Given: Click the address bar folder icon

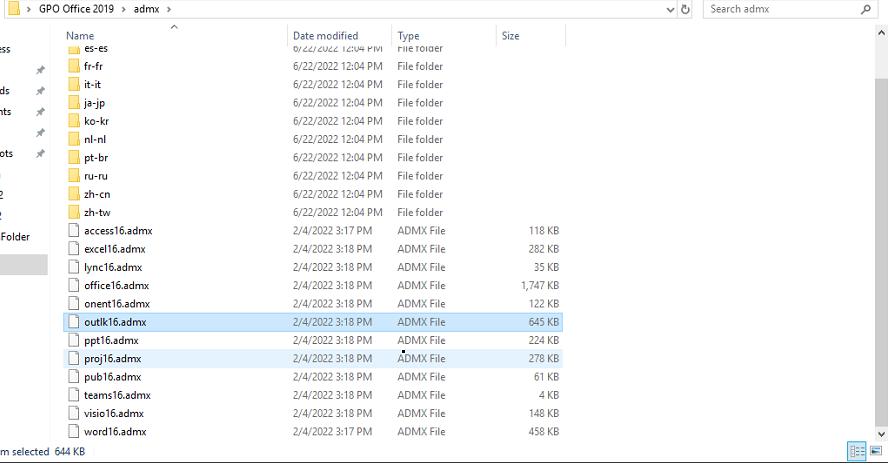Looking at the screenshot, I should (14, 8).
